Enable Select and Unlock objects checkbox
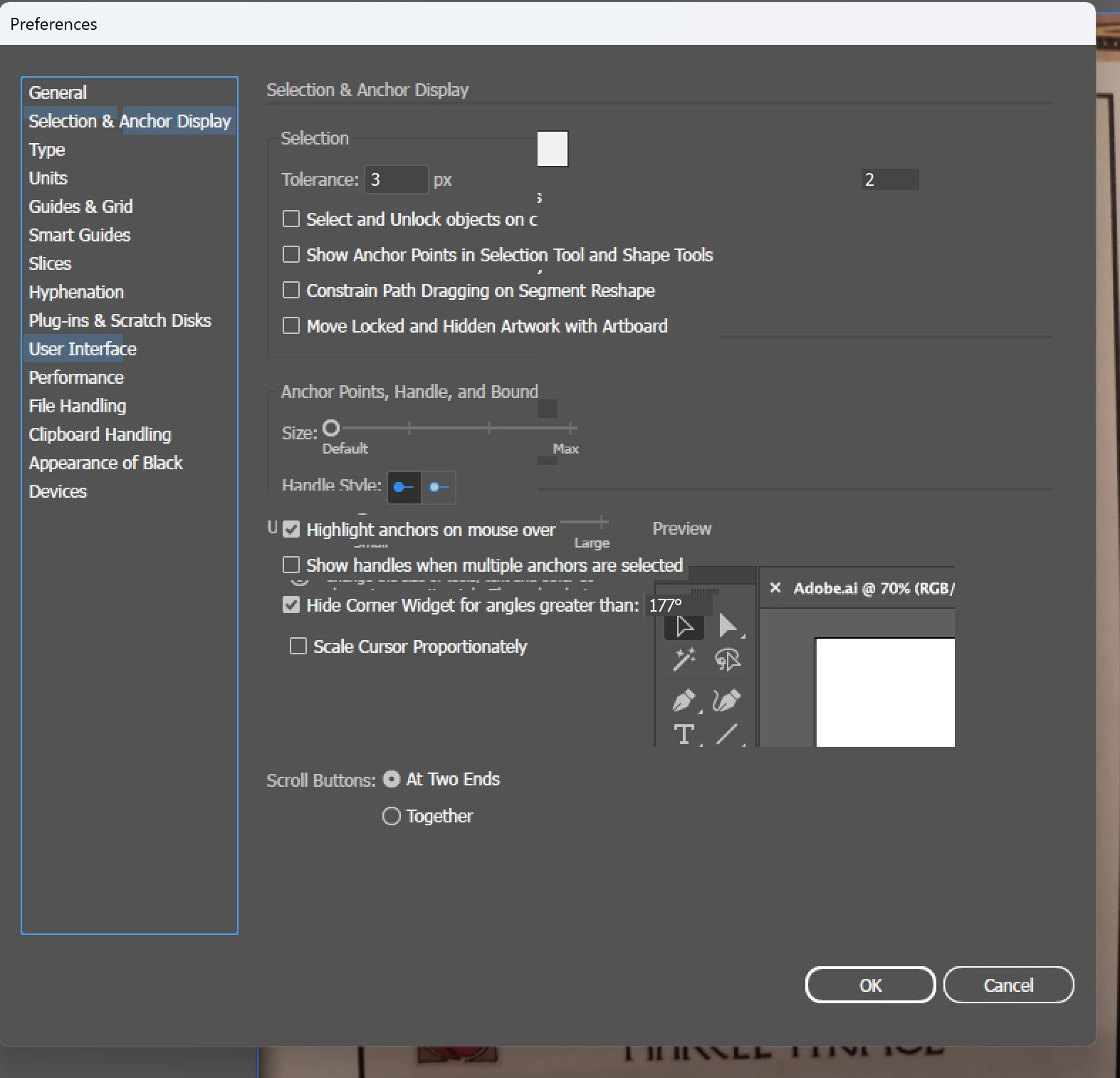Screen dimensions: 1120x1078 tap(291, 219)
